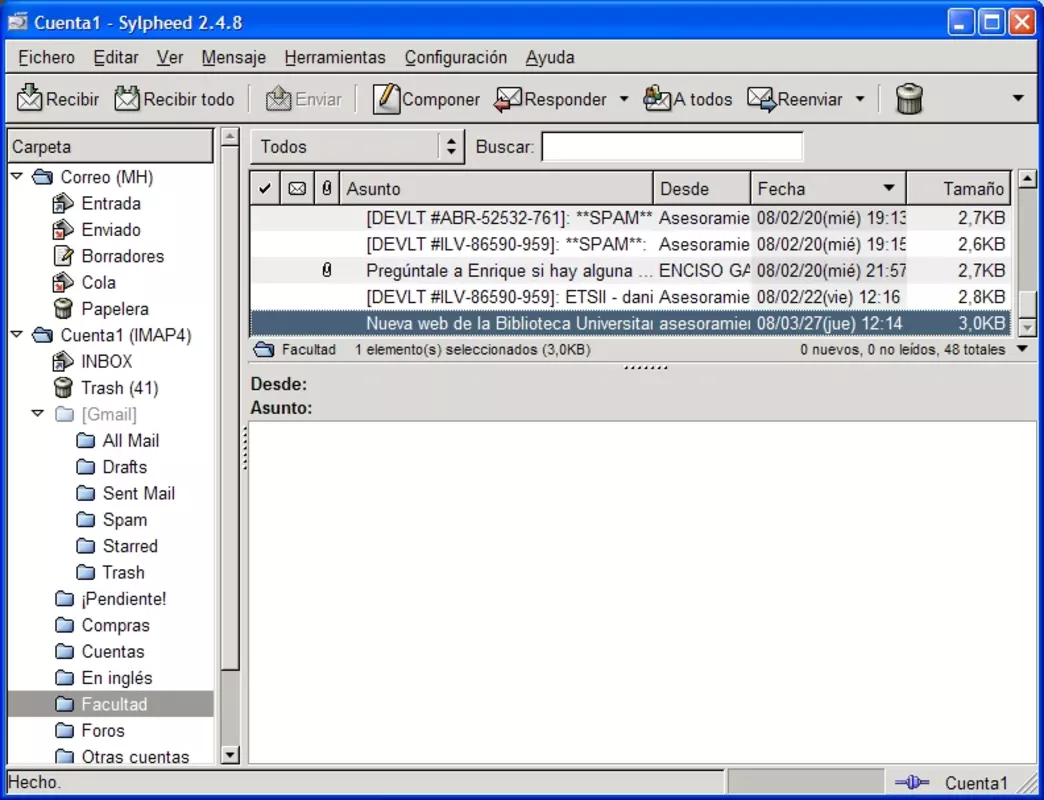
Task: Click the Recibir todo toolbar button
Action: coord(174,99)
